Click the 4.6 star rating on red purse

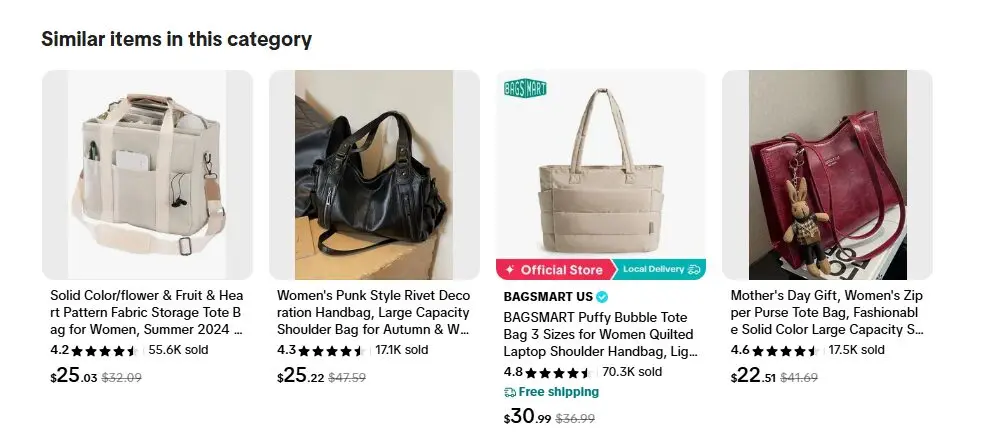[x=786, y=351]
